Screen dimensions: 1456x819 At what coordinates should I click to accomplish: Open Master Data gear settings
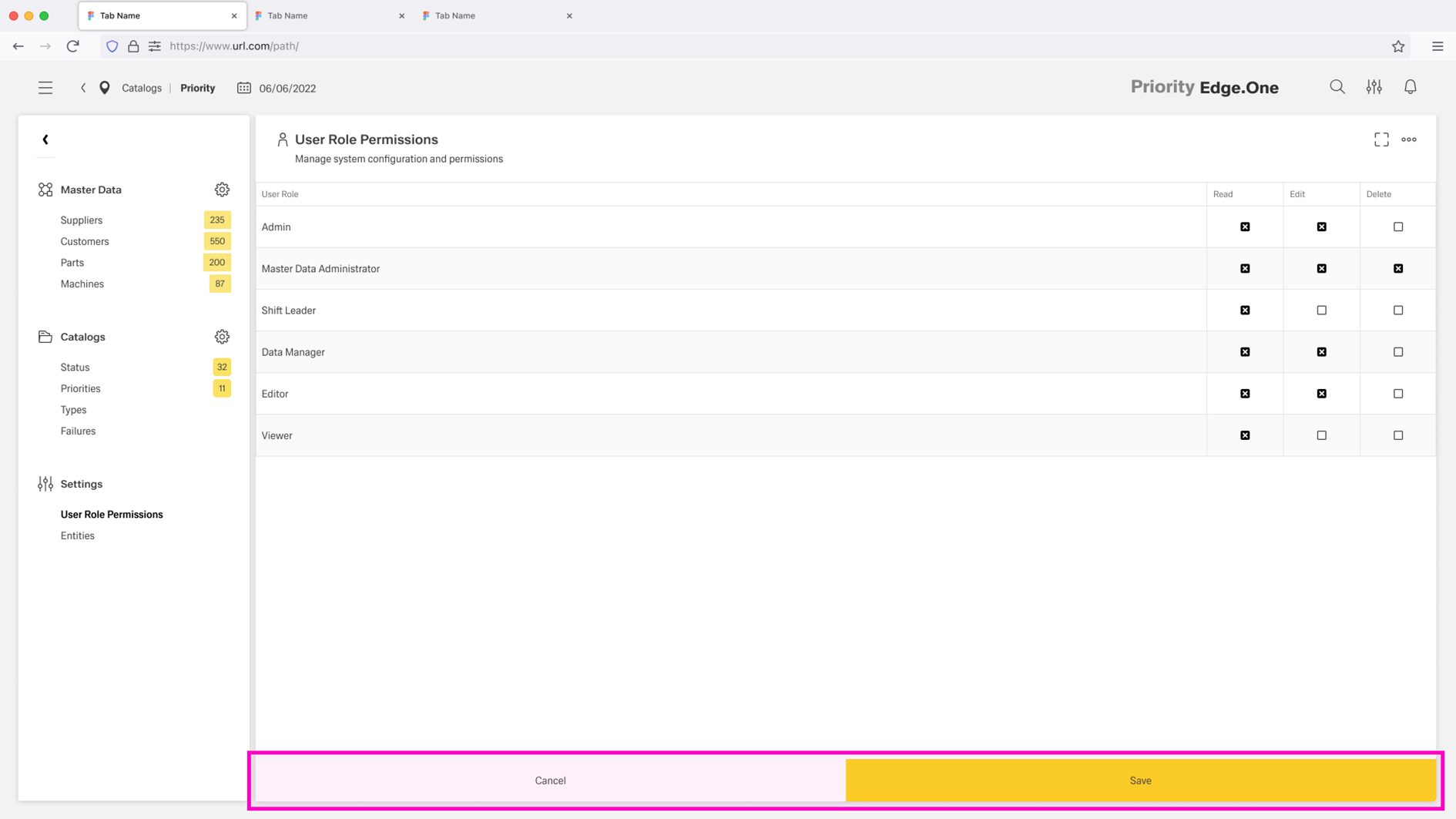click(x=222, y=190)
